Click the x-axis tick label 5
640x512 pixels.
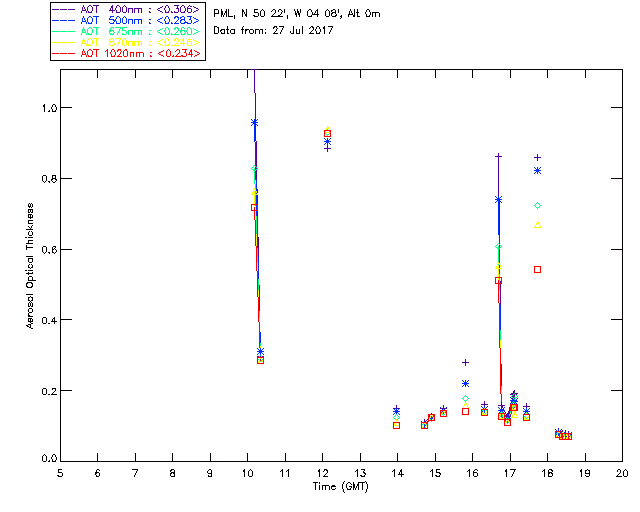click(x=60, y=474)
